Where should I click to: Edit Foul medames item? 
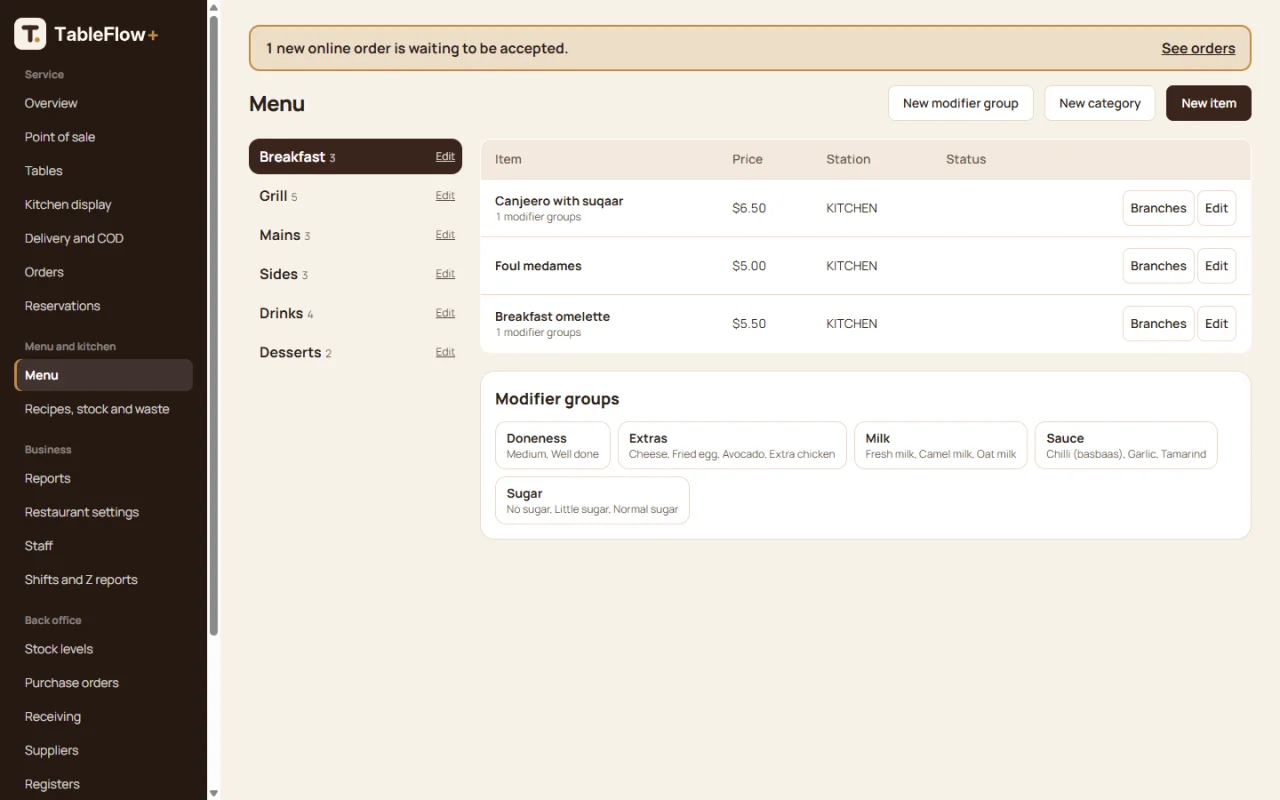tap(1216, 266)
